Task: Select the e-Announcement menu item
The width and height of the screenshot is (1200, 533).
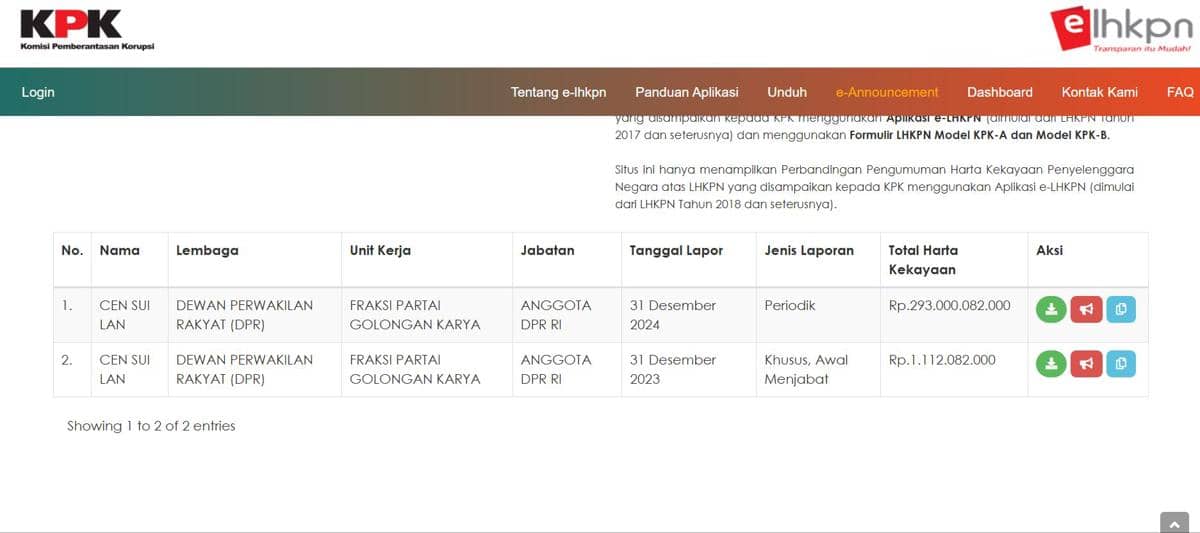Action: tap(886, 92)
